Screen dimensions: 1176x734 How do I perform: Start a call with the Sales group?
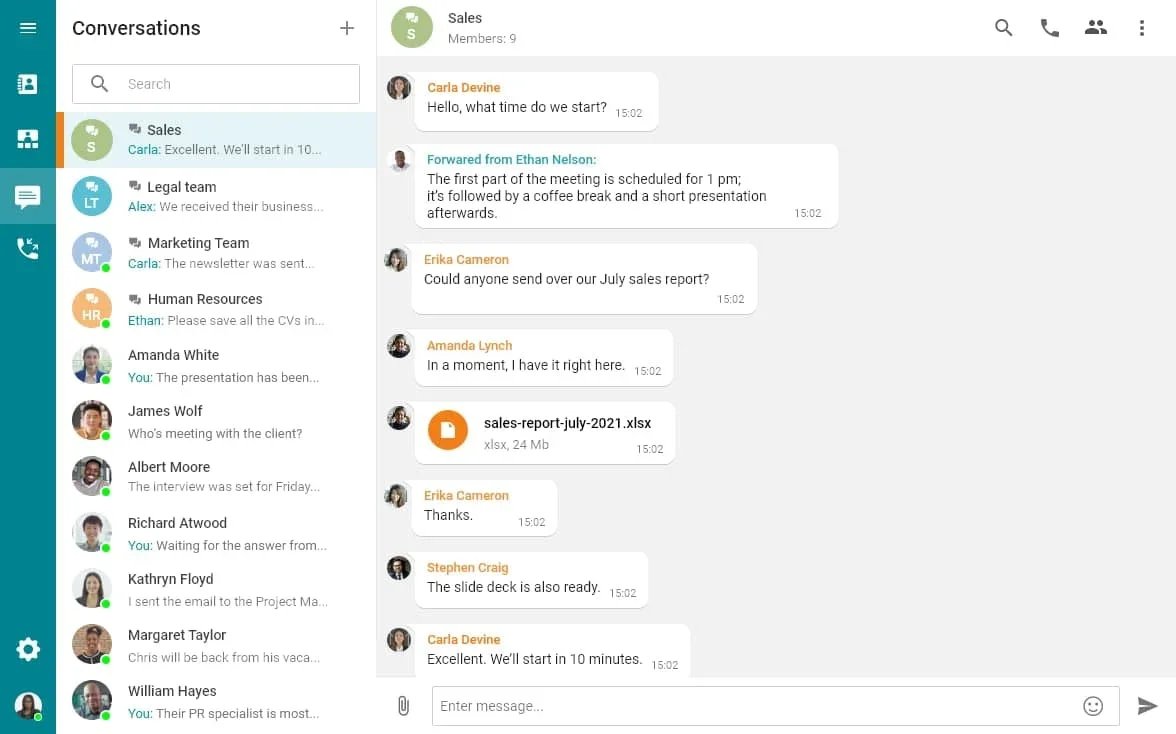tap(1049, 28)
